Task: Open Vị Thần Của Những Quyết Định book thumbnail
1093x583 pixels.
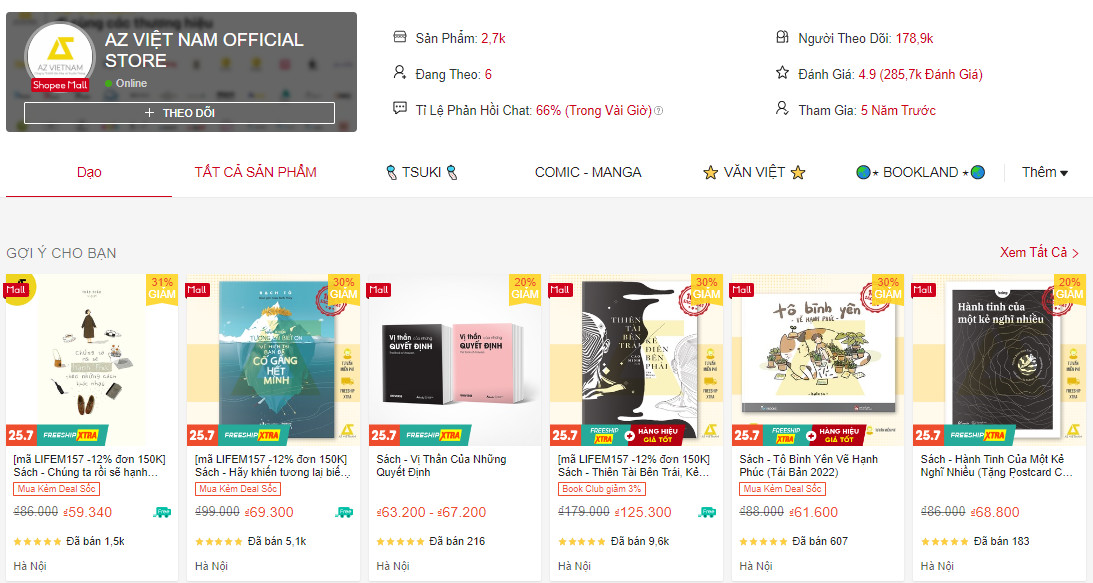Action: pyautogui.click(x=454, y=360)
